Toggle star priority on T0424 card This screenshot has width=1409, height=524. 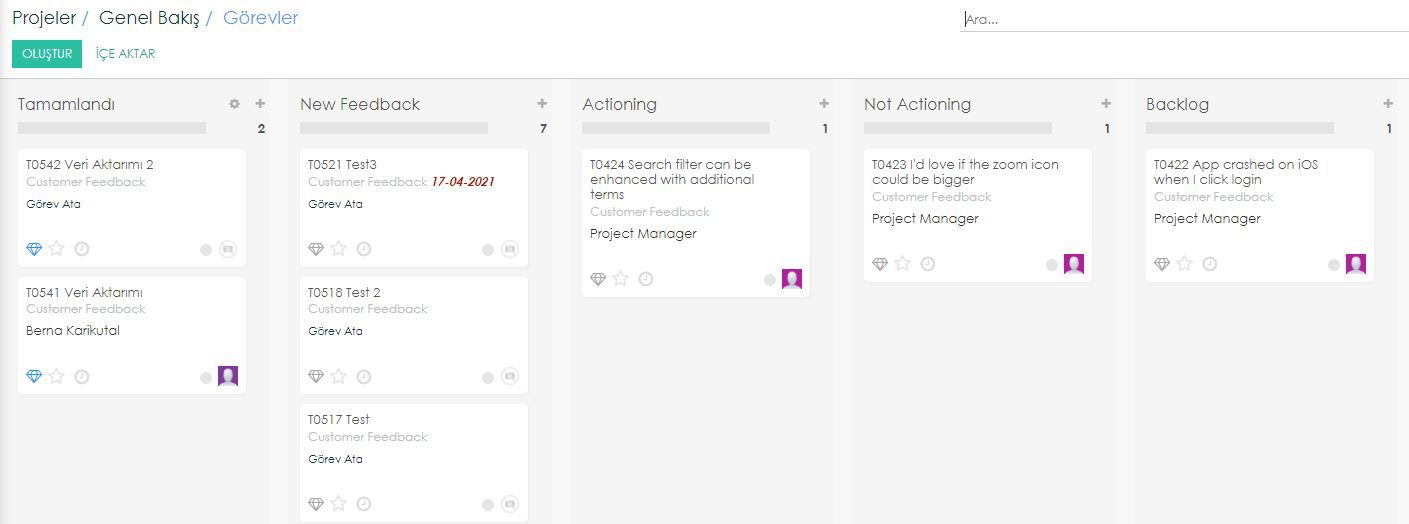click(621, 279)
